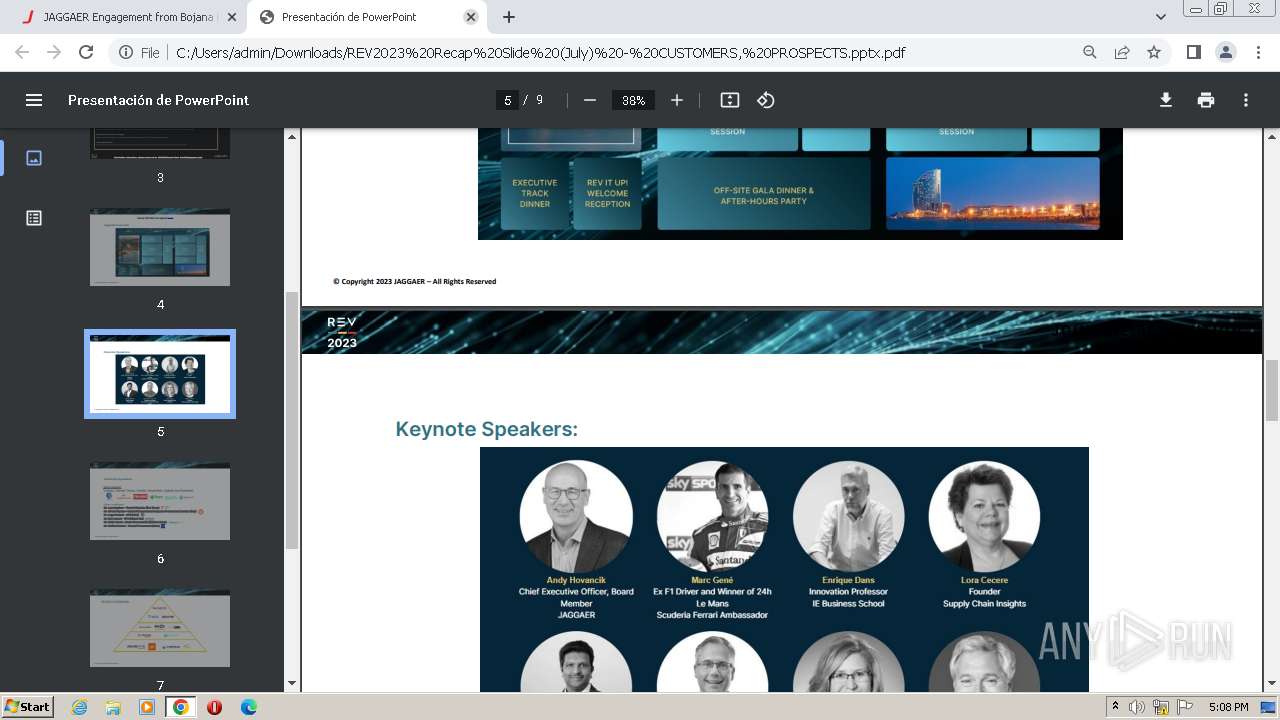Bookmark this tab with star icon

[x=1154, y=52]
